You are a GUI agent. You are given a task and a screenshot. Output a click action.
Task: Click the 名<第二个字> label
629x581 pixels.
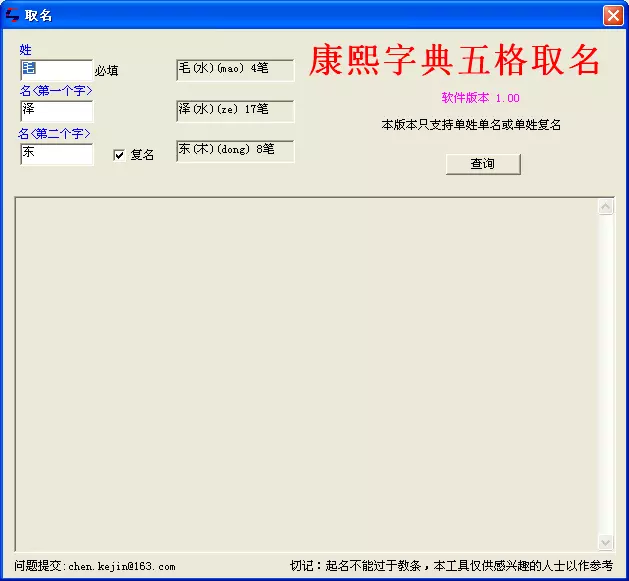(x=54, y=133)
